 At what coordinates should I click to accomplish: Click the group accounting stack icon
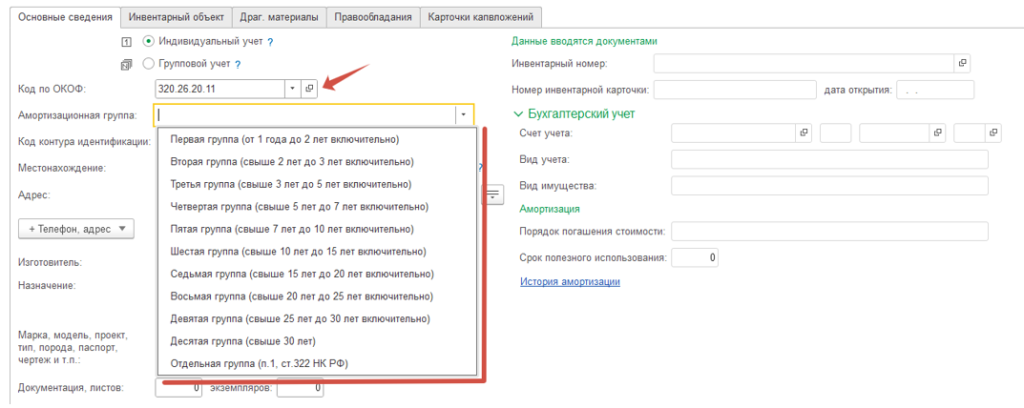127,65
